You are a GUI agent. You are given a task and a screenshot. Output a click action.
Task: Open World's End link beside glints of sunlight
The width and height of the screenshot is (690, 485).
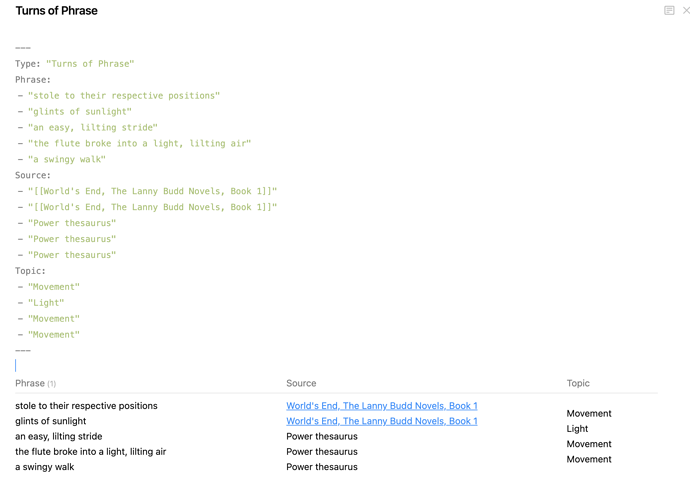[382, 421]
